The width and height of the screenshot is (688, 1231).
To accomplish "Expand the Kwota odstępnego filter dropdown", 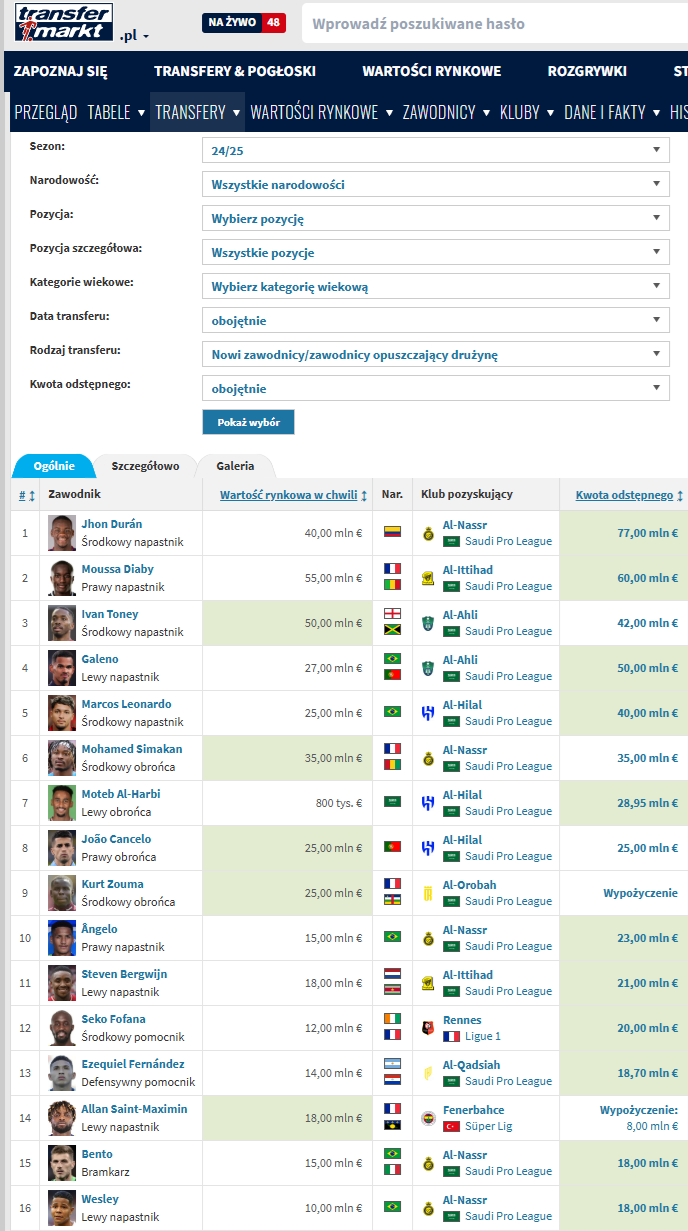I will point(436,388).
